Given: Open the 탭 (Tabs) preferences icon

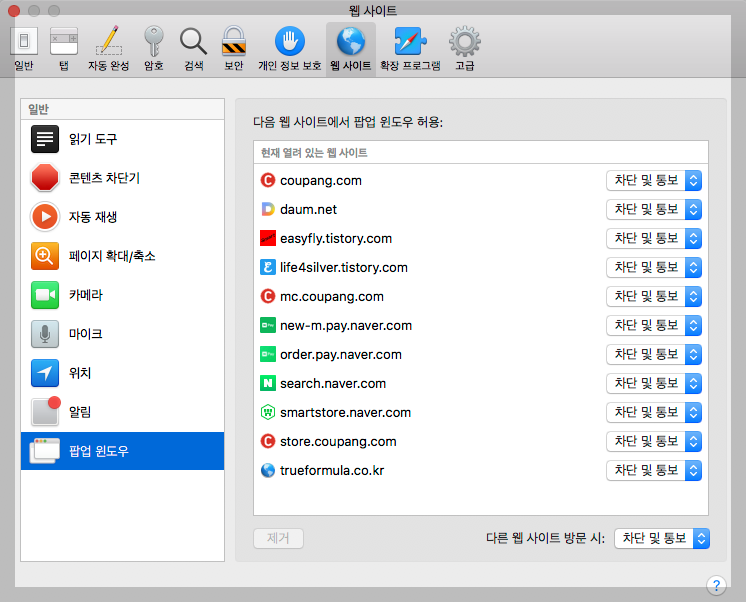Looking at the screenshot, I should tap(64, 41).
